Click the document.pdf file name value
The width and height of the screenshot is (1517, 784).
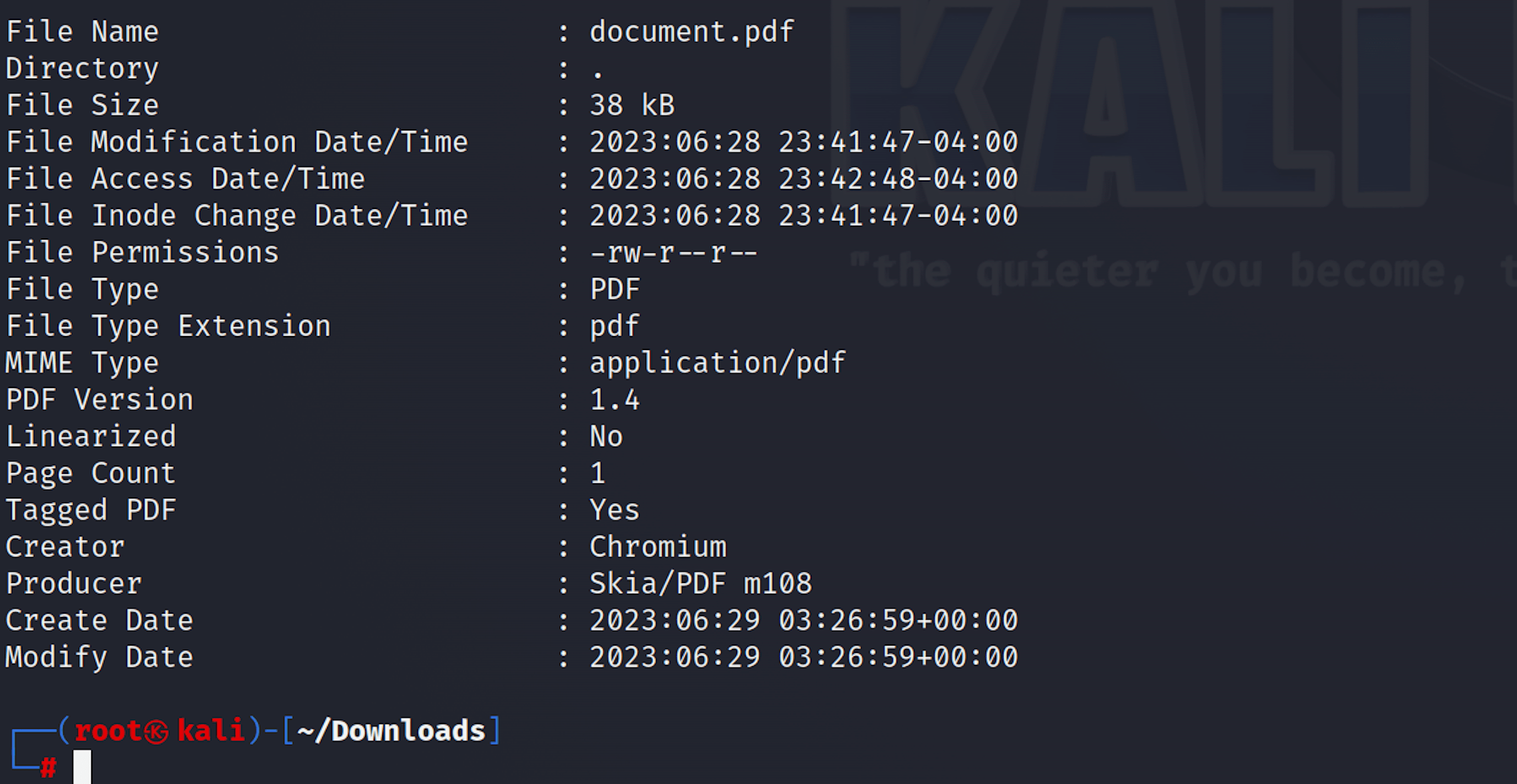(x=691, y=32)
